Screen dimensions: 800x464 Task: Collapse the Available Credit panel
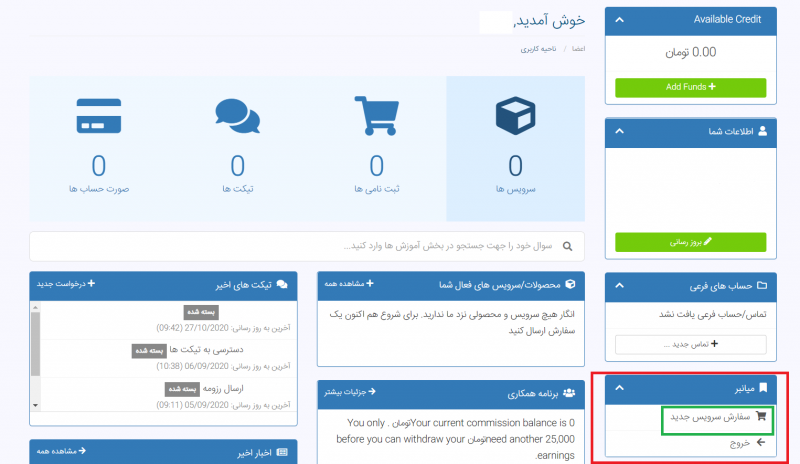(620, 19)
